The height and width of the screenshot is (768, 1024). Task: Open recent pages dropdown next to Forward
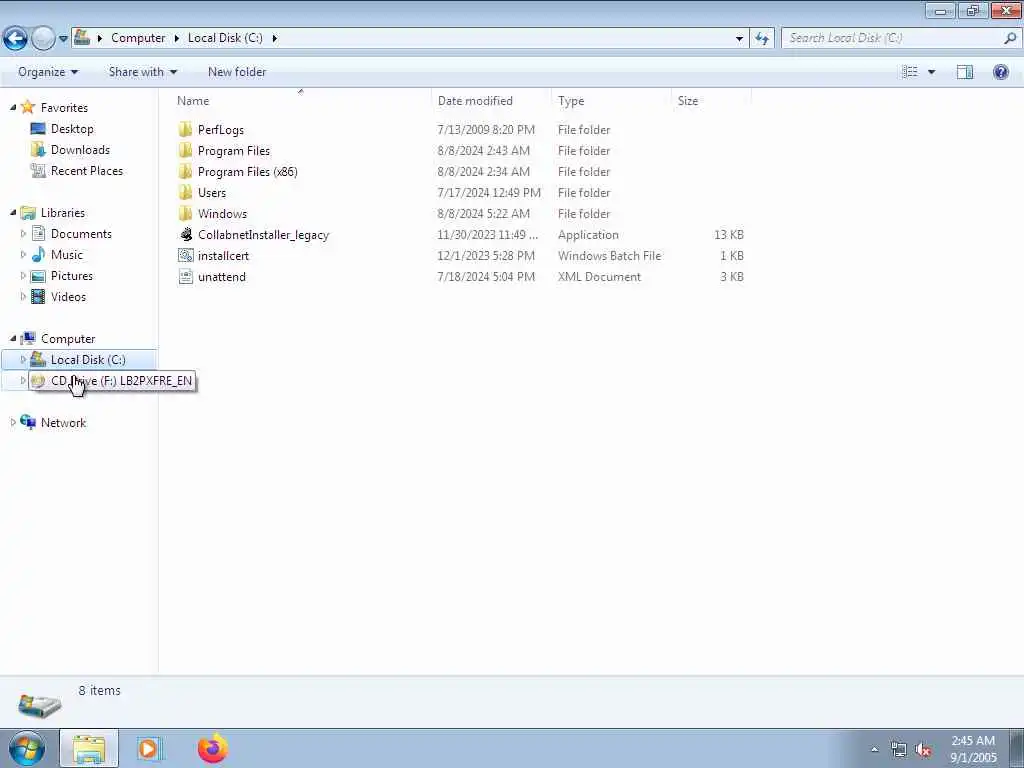point(63,39)
